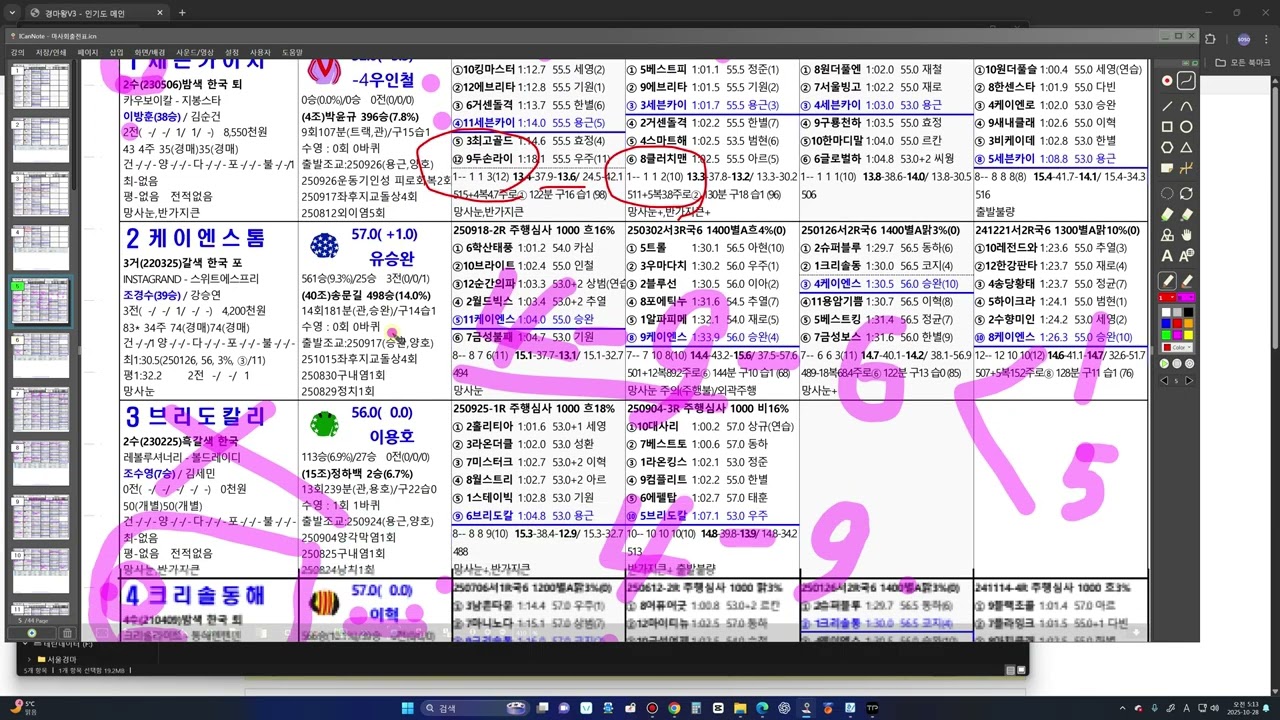
Task: Select the lasso selection tool
Action: click(x=1167, y=194)
